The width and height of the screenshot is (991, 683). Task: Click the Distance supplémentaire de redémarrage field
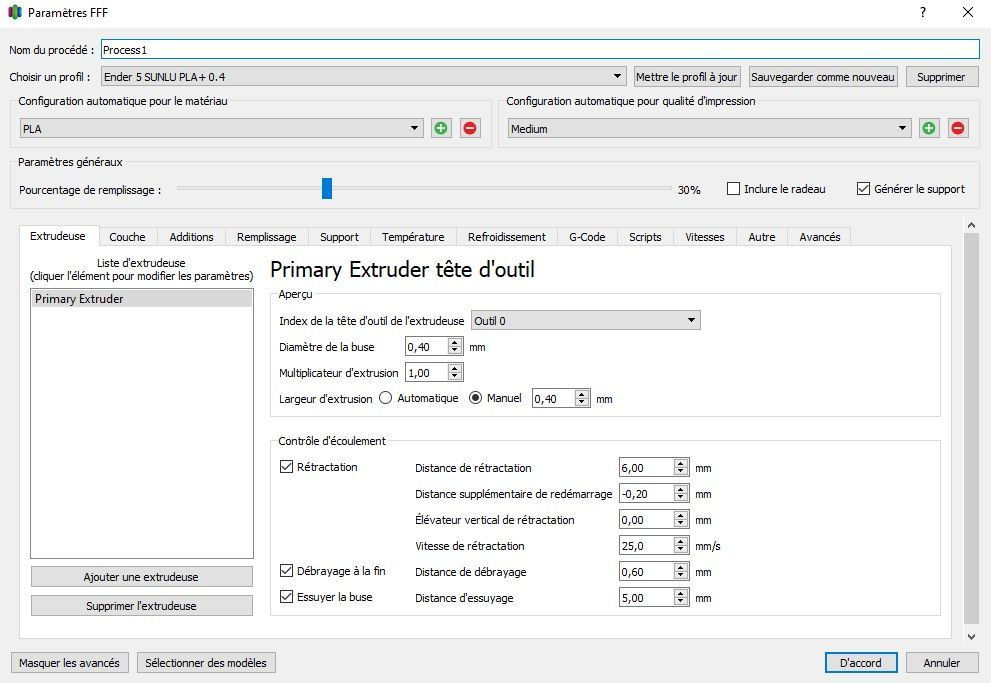coord(647,493)
